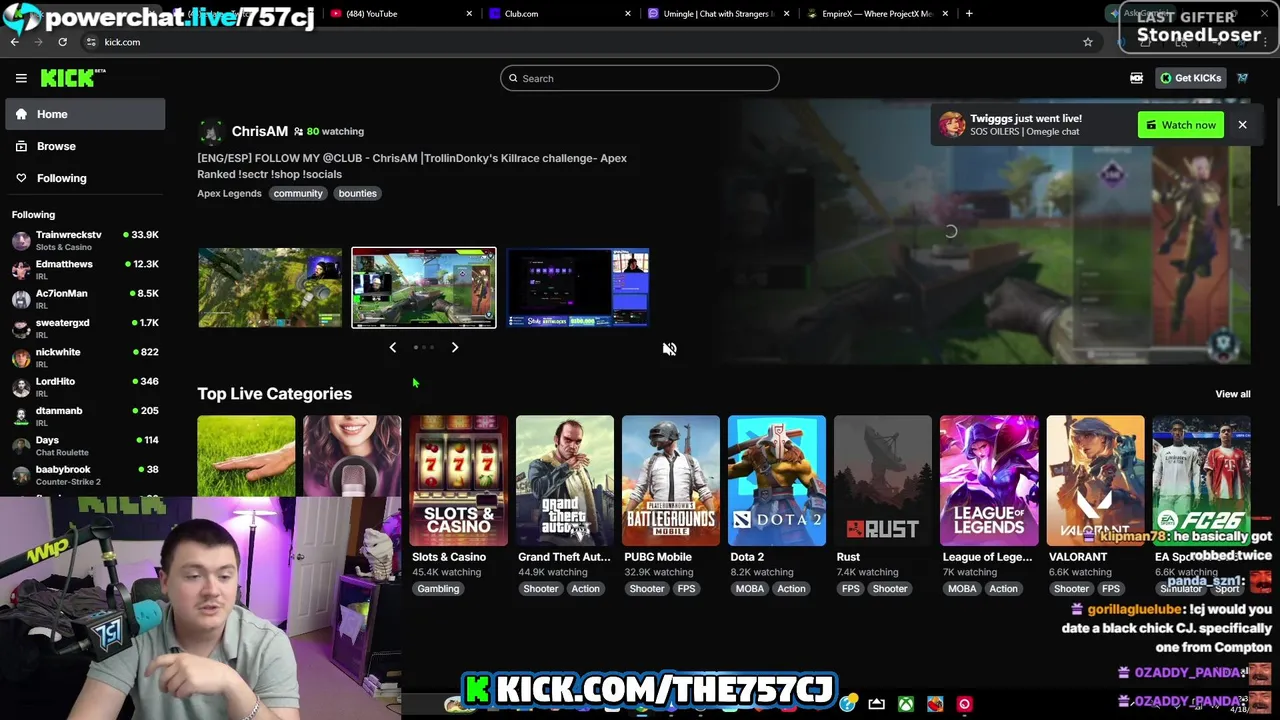Image resolution: width=1280 pixels, height=720 pixels.
Task: Click MOBA tag under Dota 2
Action: pos(750,589)
